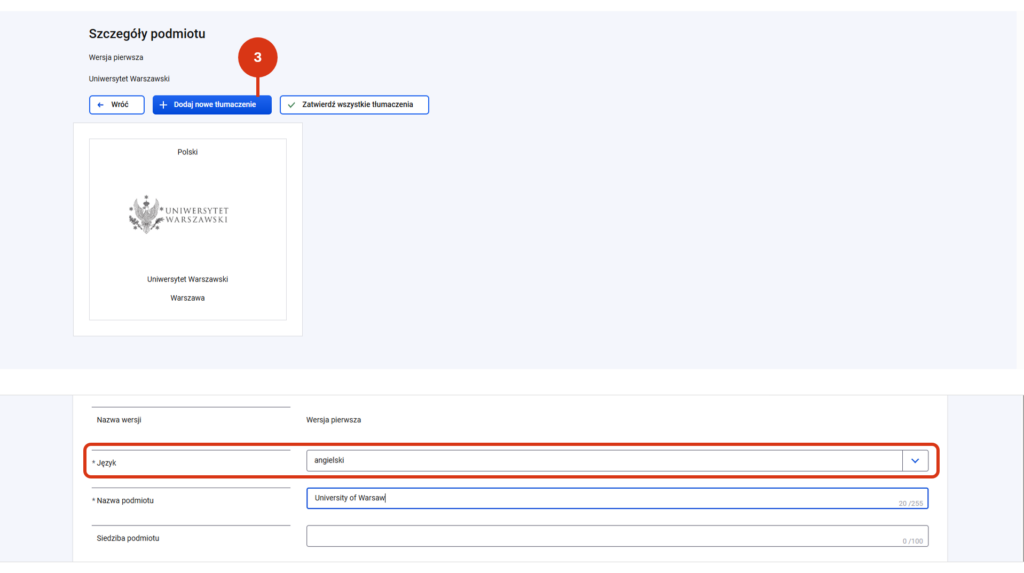Image resolution: width=1024 pixels, height=573 pixels.
Task: Click Dodaj nowe tłumaczenie button
Action: (212, 105)
